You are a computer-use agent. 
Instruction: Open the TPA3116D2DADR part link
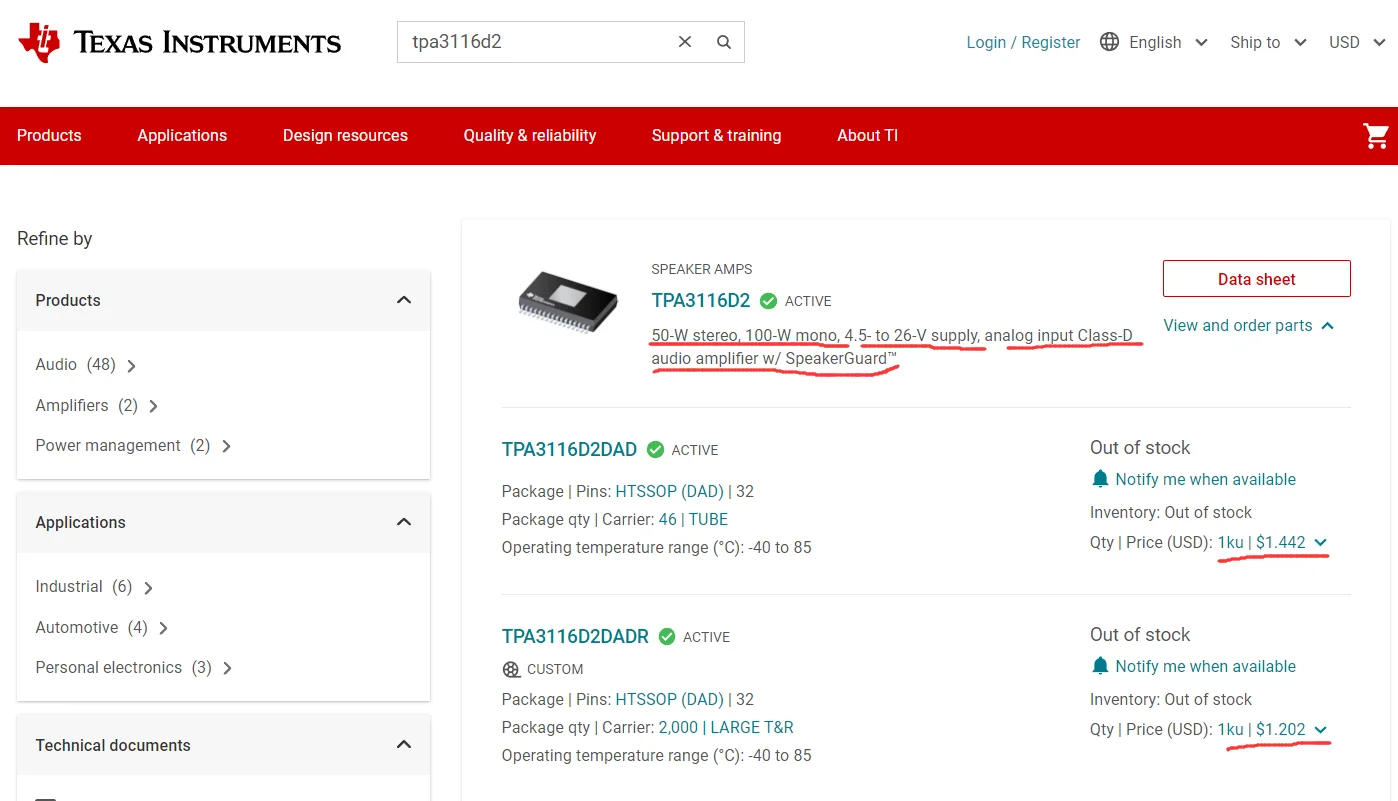click(575, 636)
